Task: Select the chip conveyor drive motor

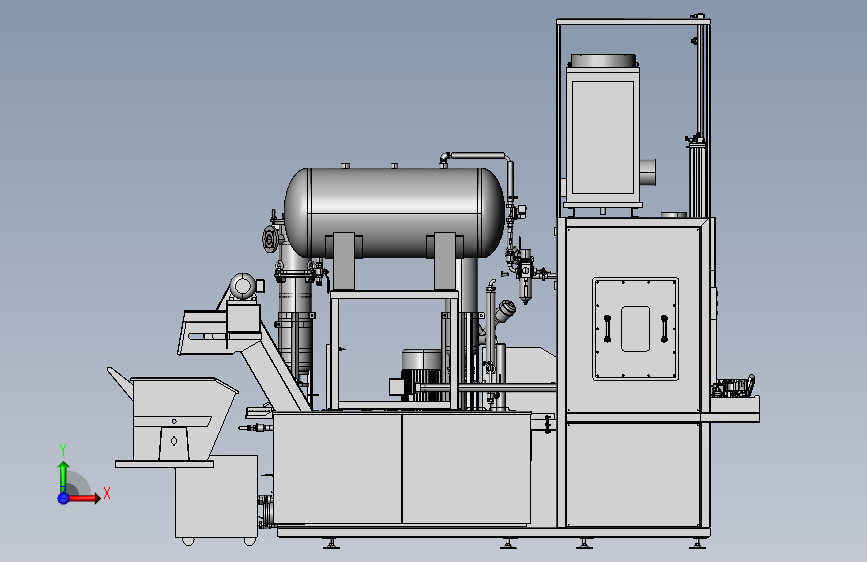Action: pyautogui.click(x=244, y=287)
